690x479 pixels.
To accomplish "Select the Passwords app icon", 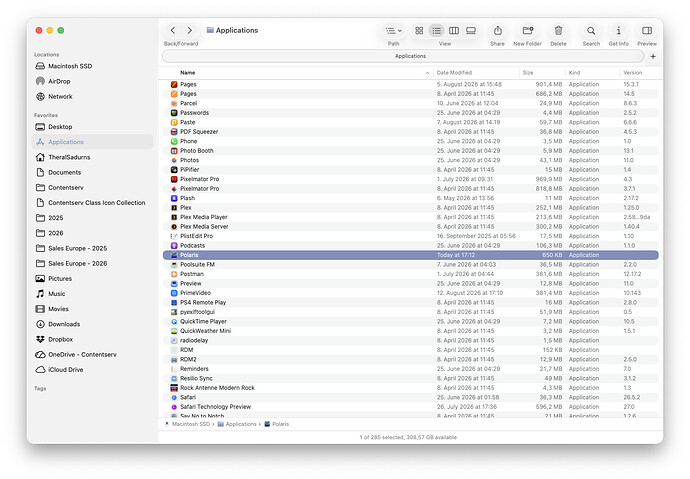I will pos(174,113).
